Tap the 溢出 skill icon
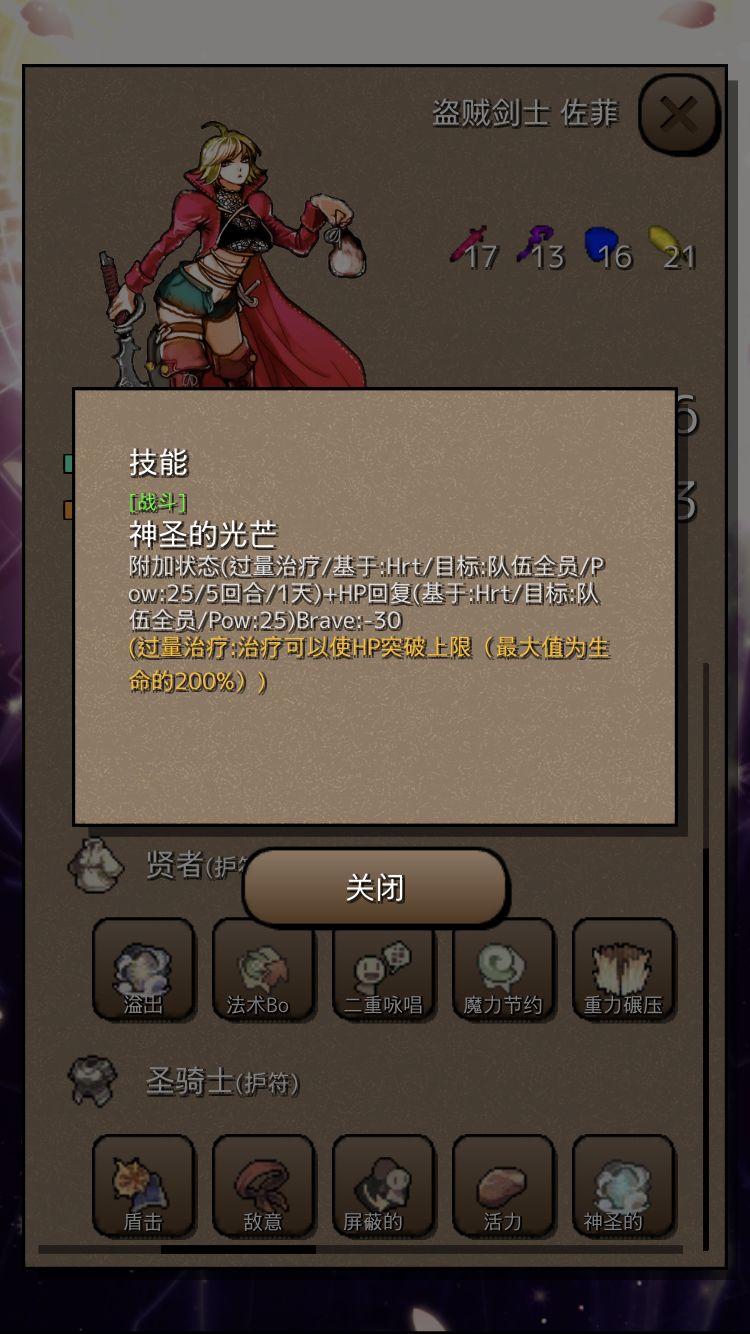Viewport: 750px width, 1334px height. coord(144,970)
